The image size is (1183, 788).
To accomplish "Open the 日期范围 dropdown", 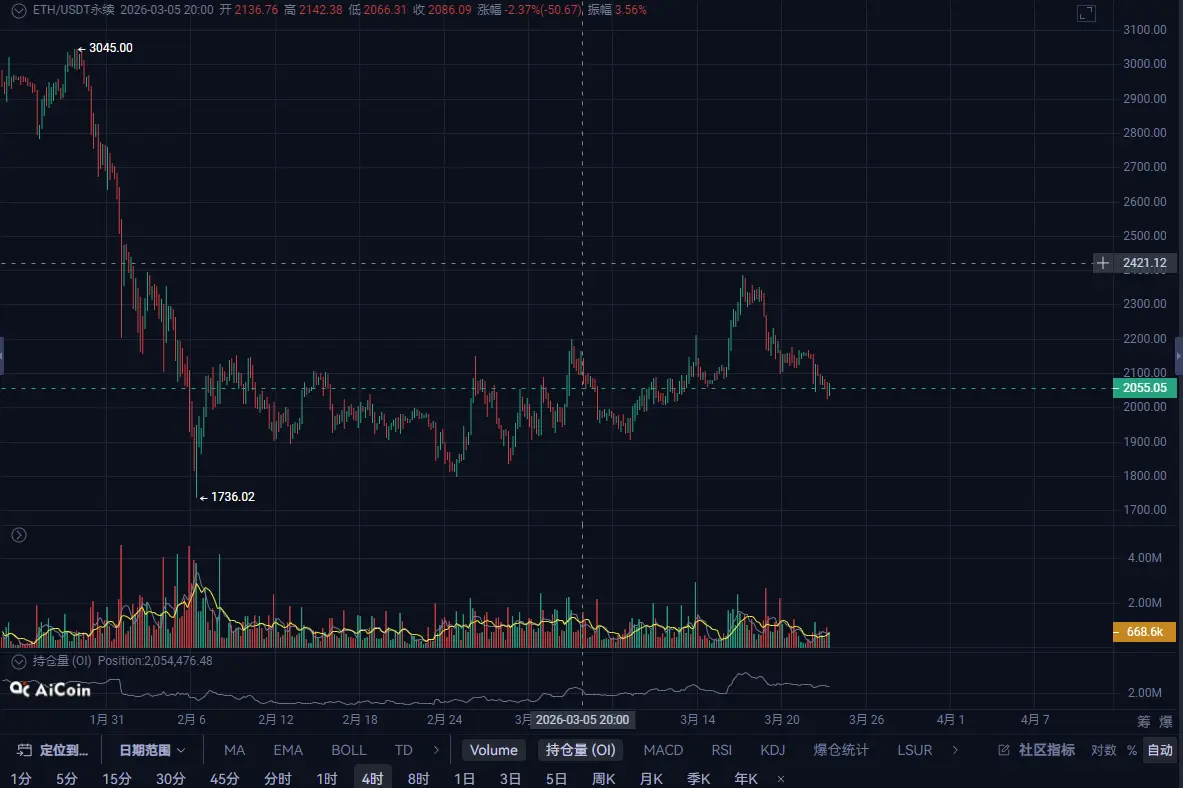I will [152, 750].
